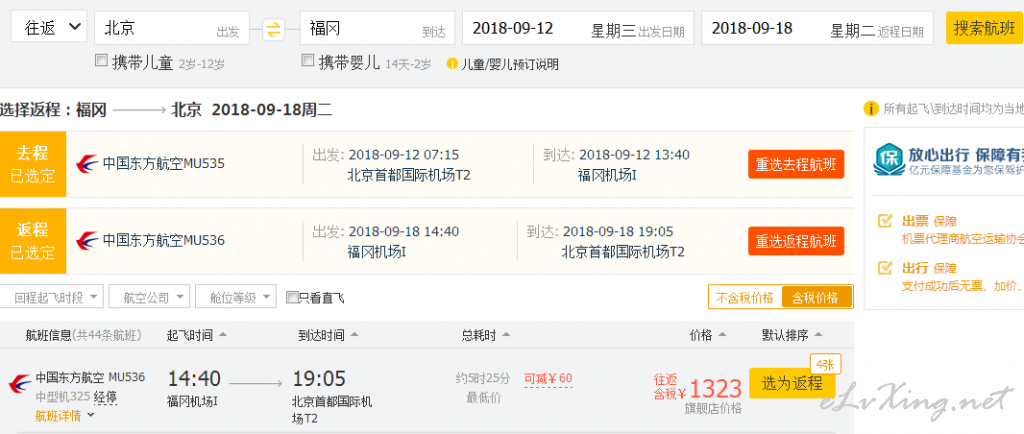Click the green shield guarantee icon
Screen dimensions: 1024x434
click(889, 161)
